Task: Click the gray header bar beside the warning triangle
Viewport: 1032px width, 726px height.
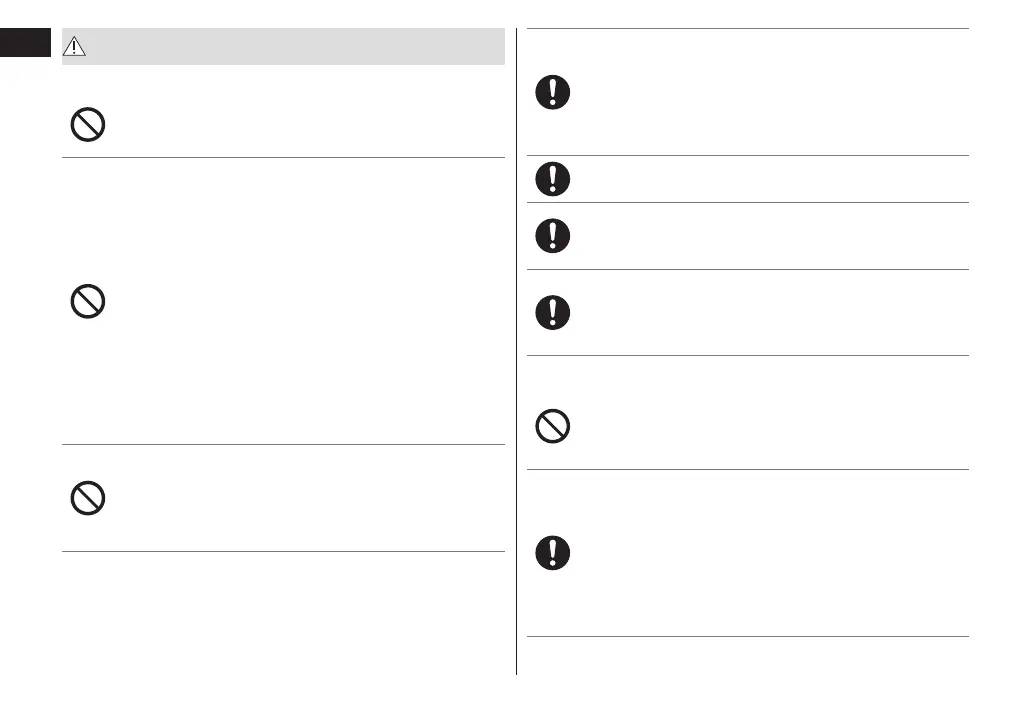Action: point(300,47)
